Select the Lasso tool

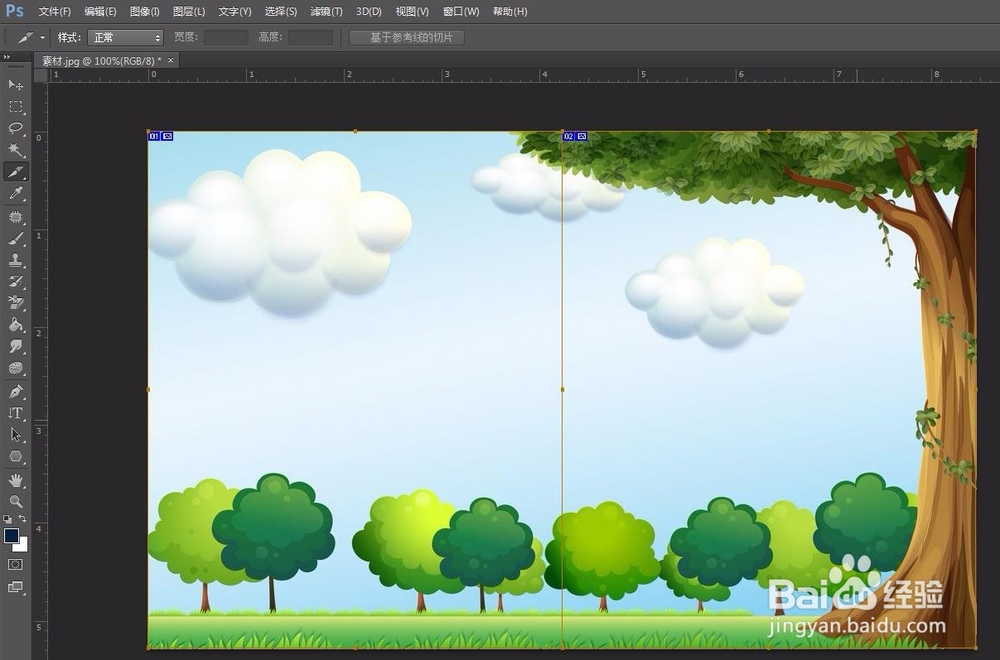[16, 128]
